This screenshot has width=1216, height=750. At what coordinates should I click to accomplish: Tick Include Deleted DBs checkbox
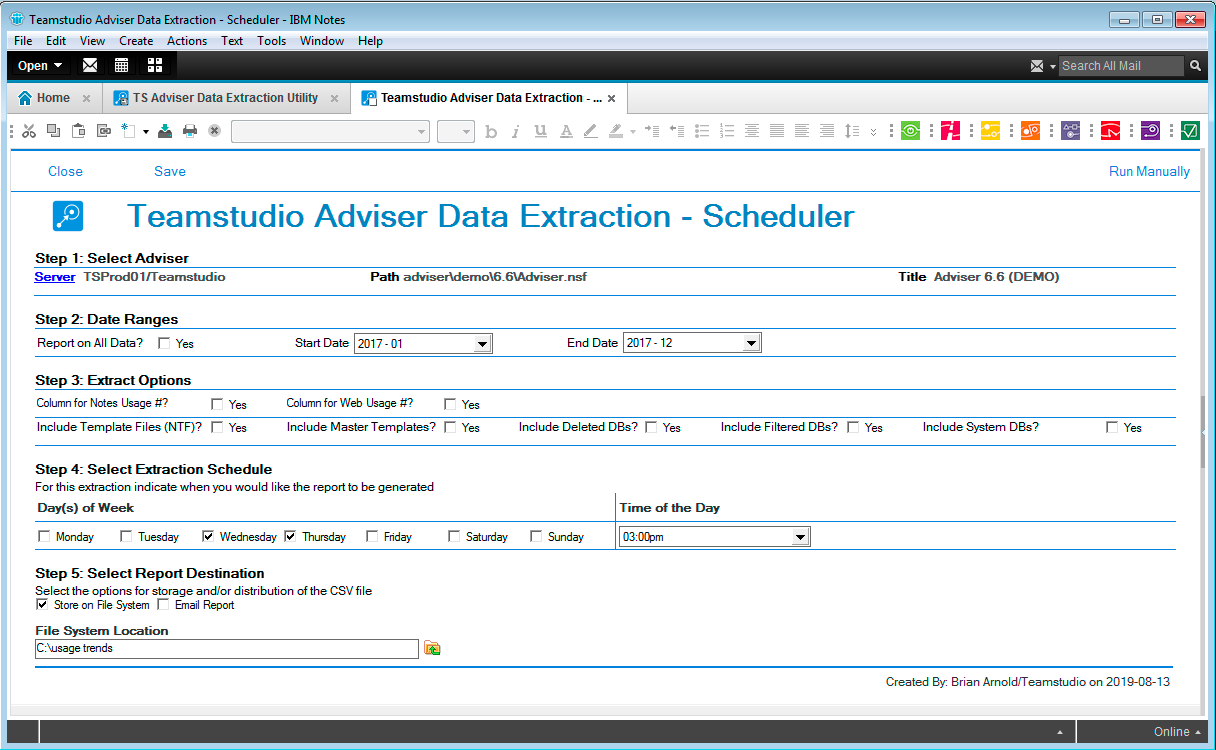pyautogui.click(x=651, y=427)
